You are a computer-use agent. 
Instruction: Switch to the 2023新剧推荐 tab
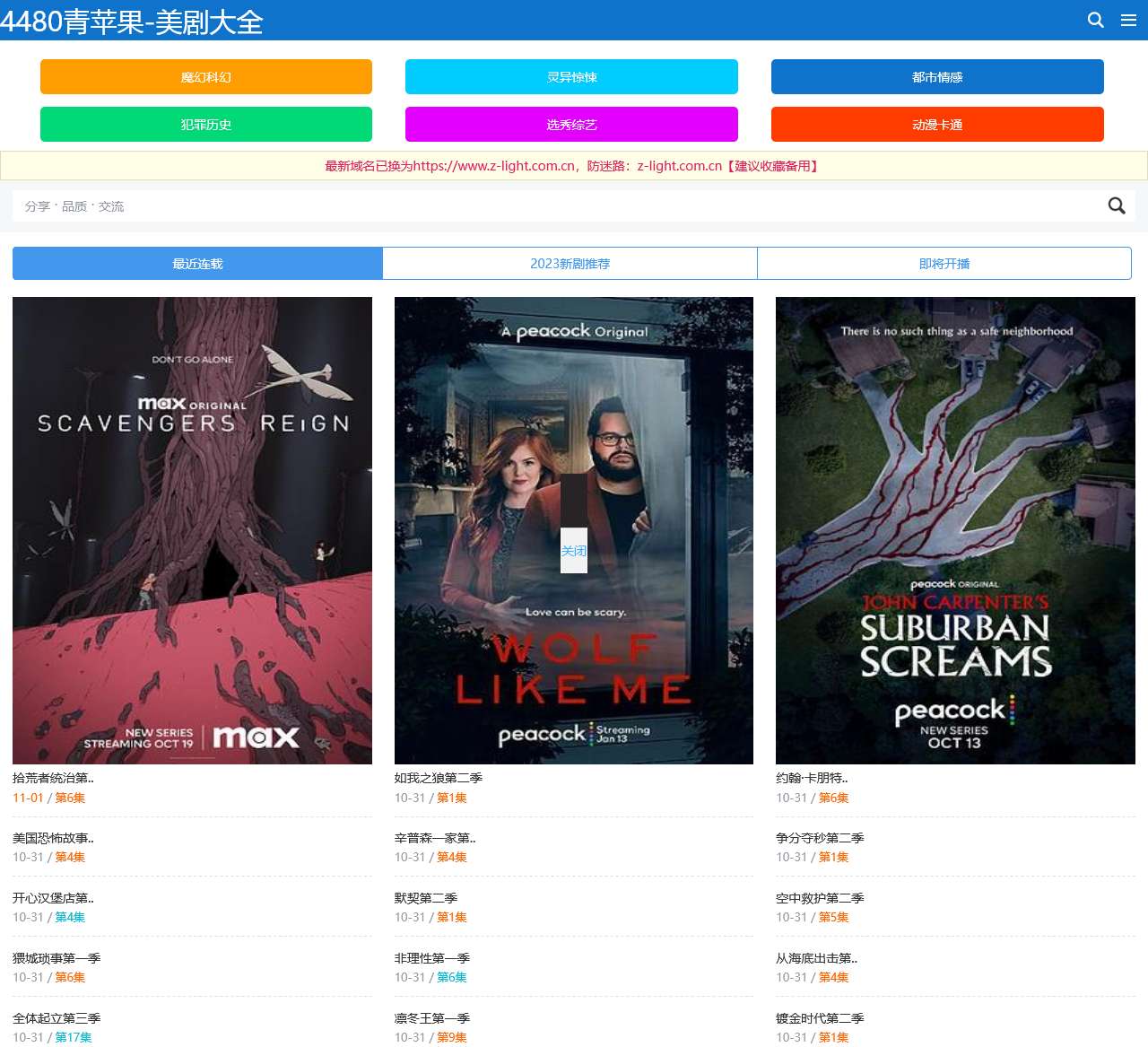[570, 264]
